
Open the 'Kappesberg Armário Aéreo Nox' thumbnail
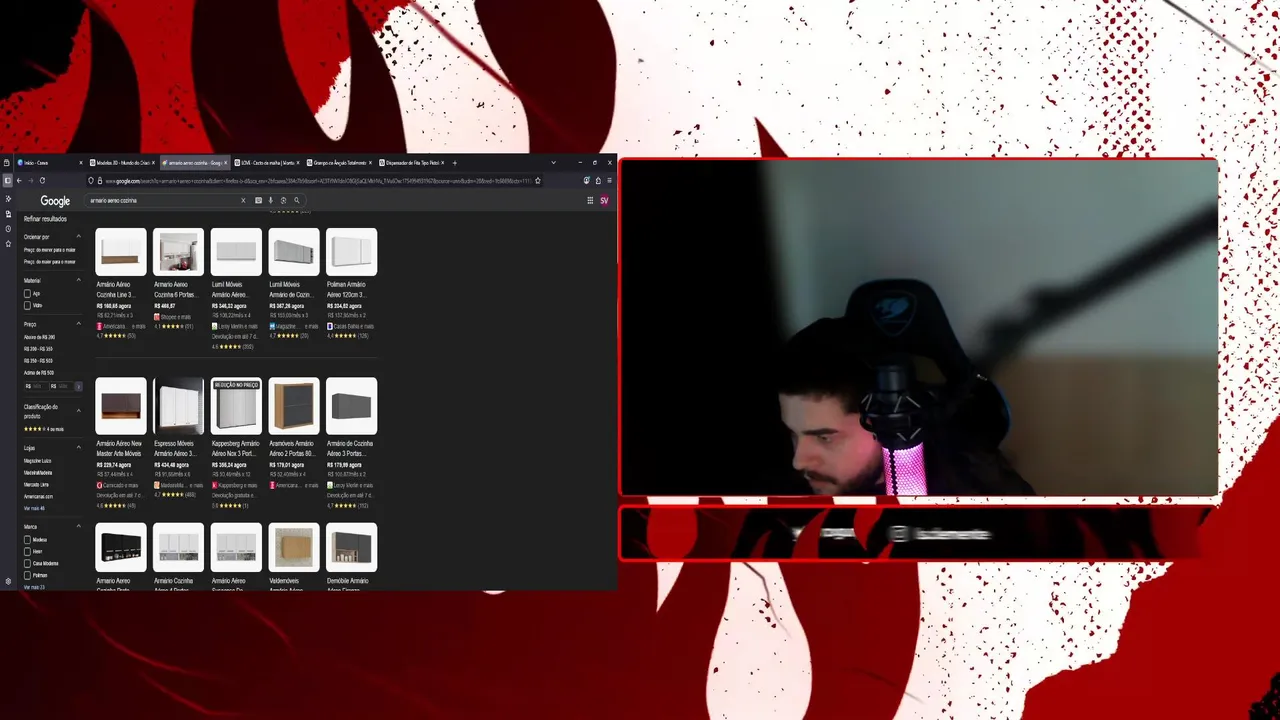(x=236, y=405)
